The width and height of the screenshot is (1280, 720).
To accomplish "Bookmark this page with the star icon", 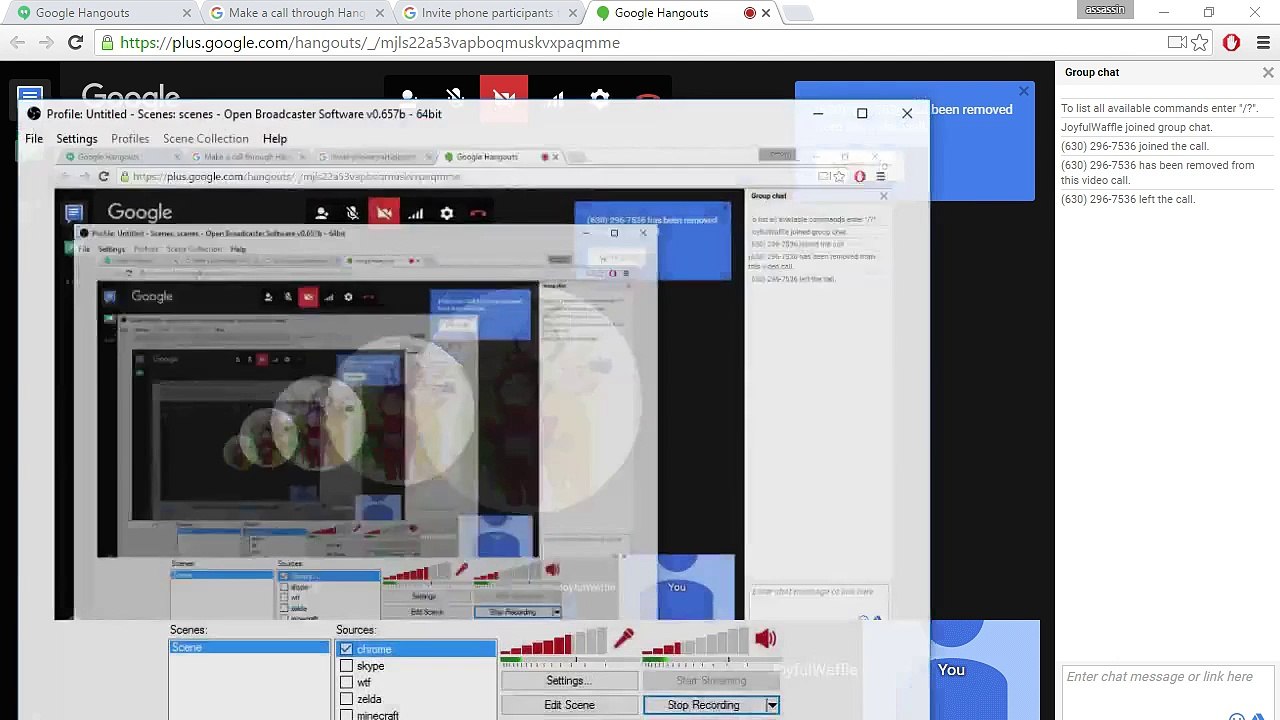I will click(x=1200, y=42).
